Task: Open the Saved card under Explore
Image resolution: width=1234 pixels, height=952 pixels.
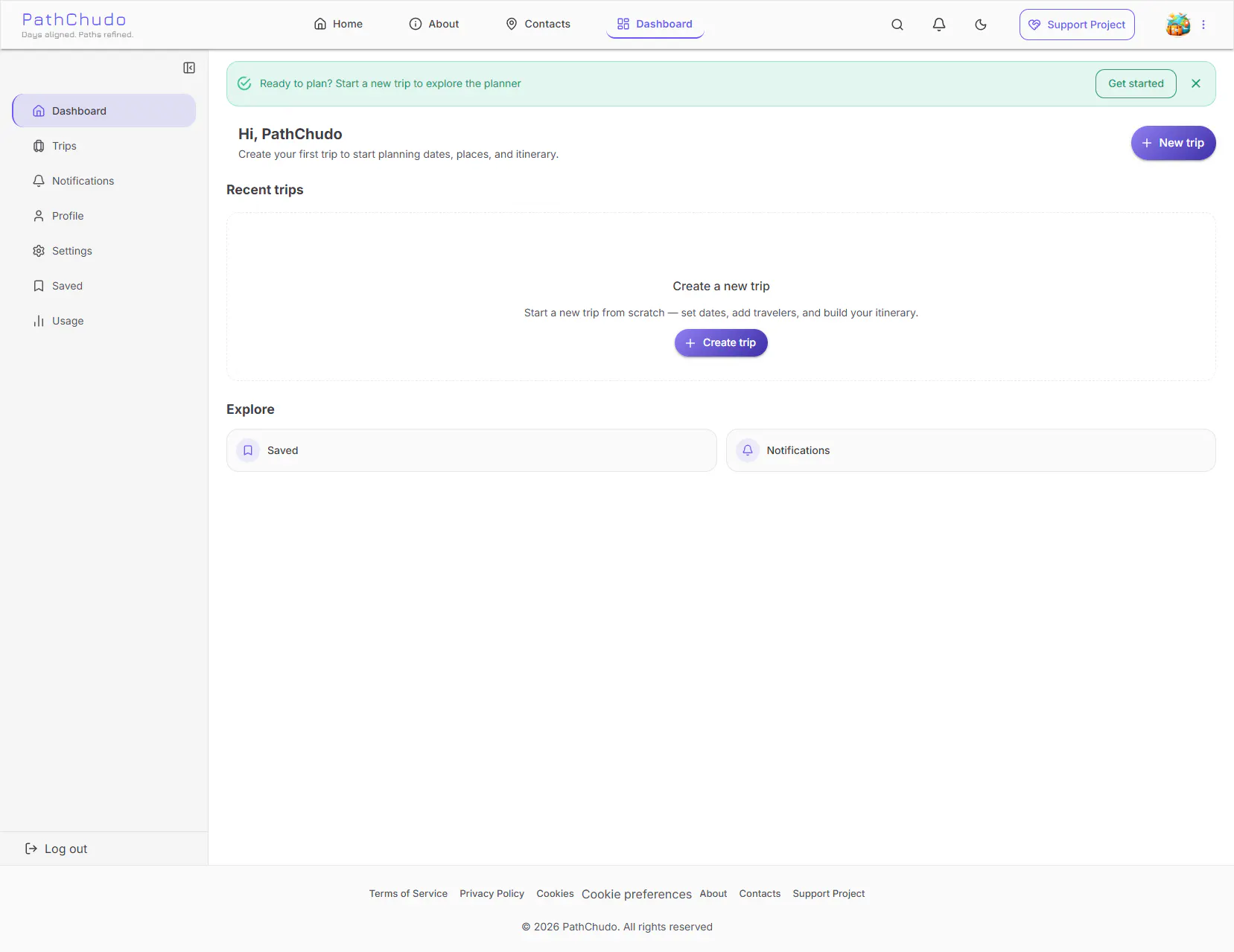Action: click(x=471, y=450)
